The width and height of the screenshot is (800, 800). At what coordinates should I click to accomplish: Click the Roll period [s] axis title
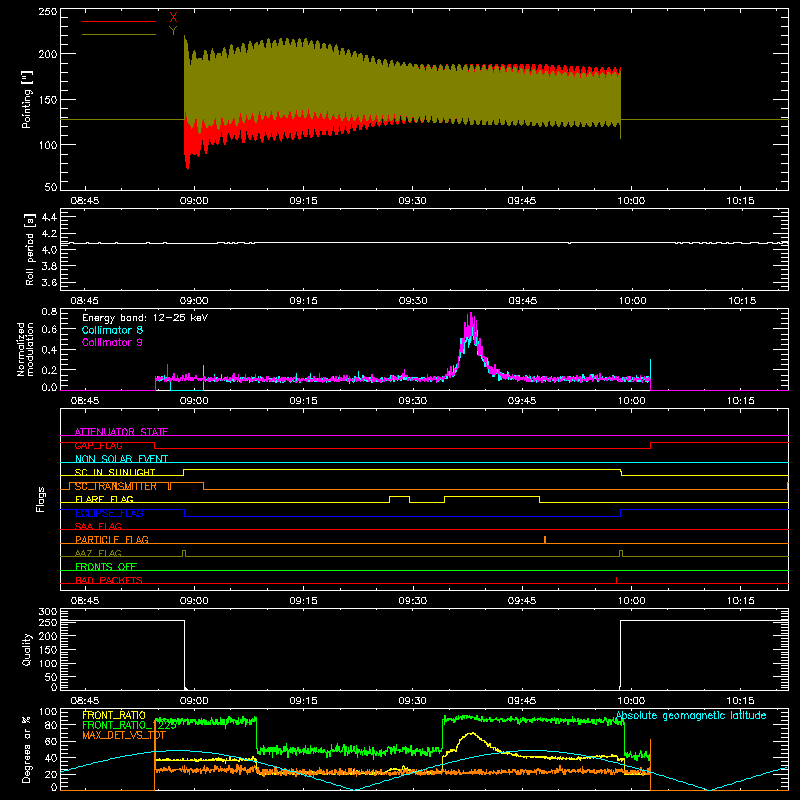tap(29, 249)
